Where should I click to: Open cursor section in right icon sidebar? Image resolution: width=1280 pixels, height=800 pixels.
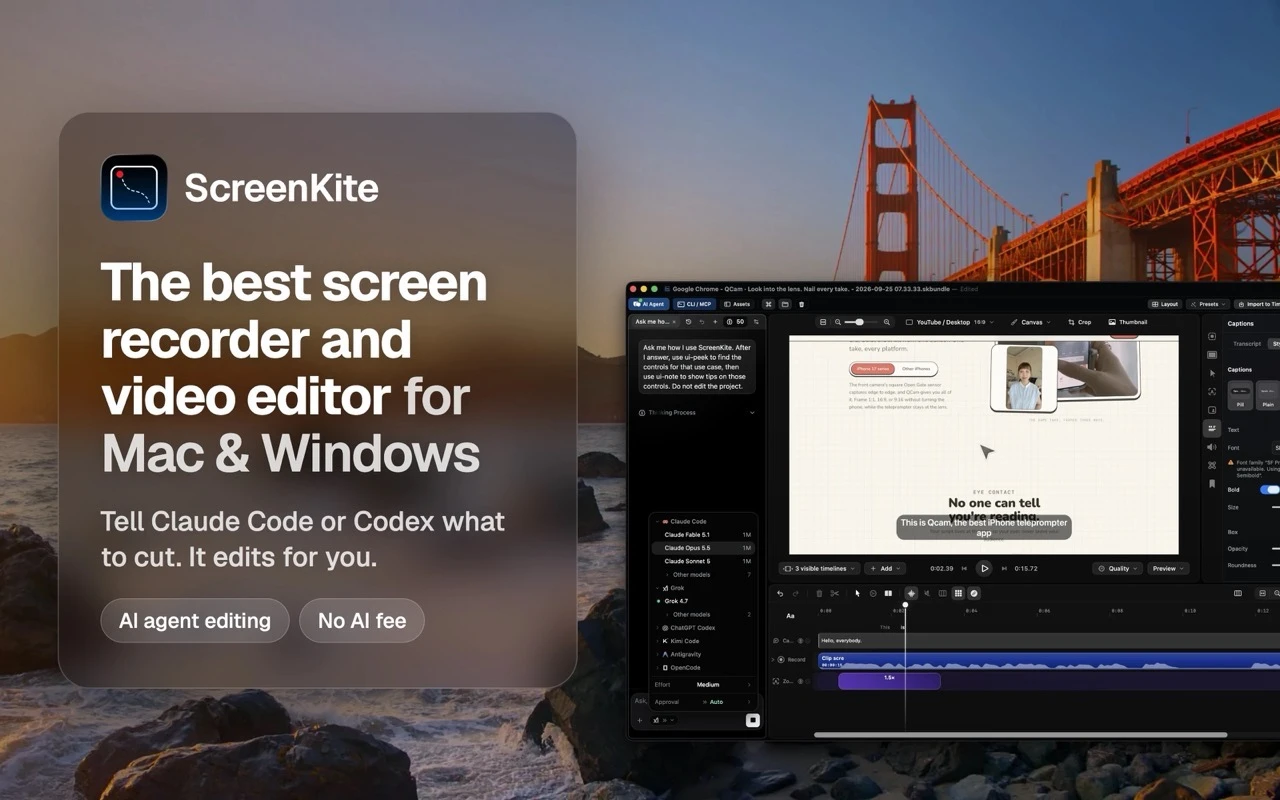(x=1212, y=373)
